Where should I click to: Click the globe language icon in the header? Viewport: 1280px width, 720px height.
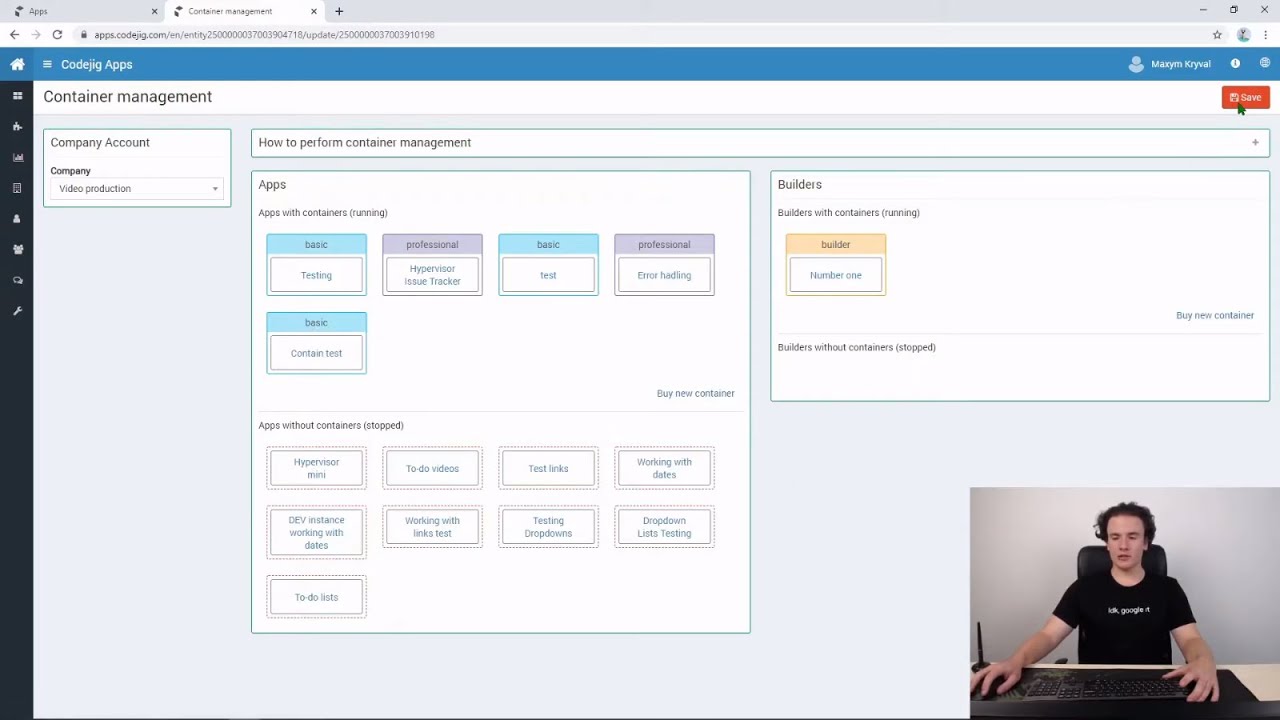(1265, 63)
